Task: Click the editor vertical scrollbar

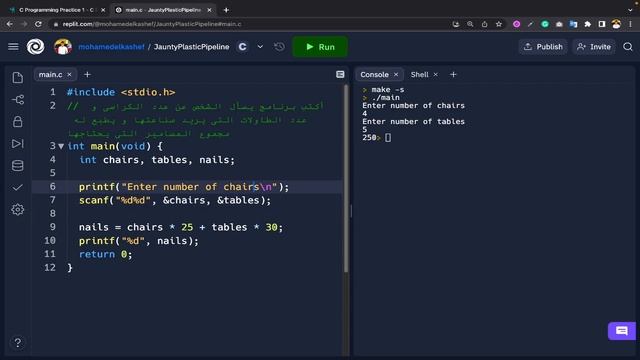Action: click(346, 178)
